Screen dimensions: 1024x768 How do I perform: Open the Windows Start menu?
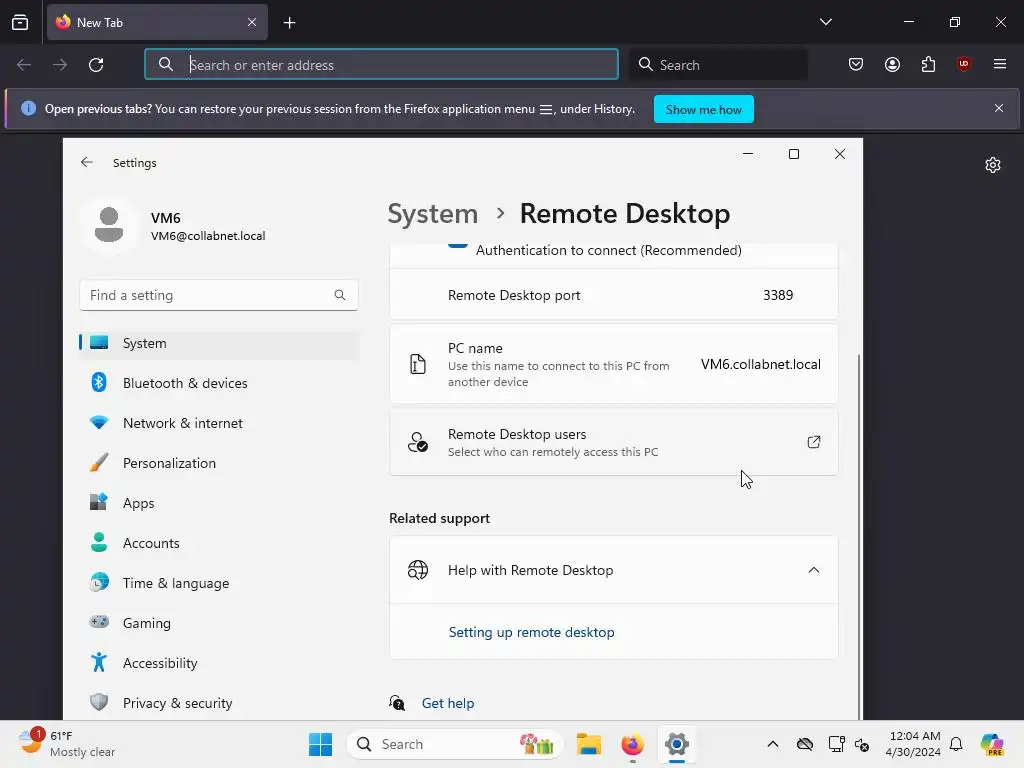point(320,744)
